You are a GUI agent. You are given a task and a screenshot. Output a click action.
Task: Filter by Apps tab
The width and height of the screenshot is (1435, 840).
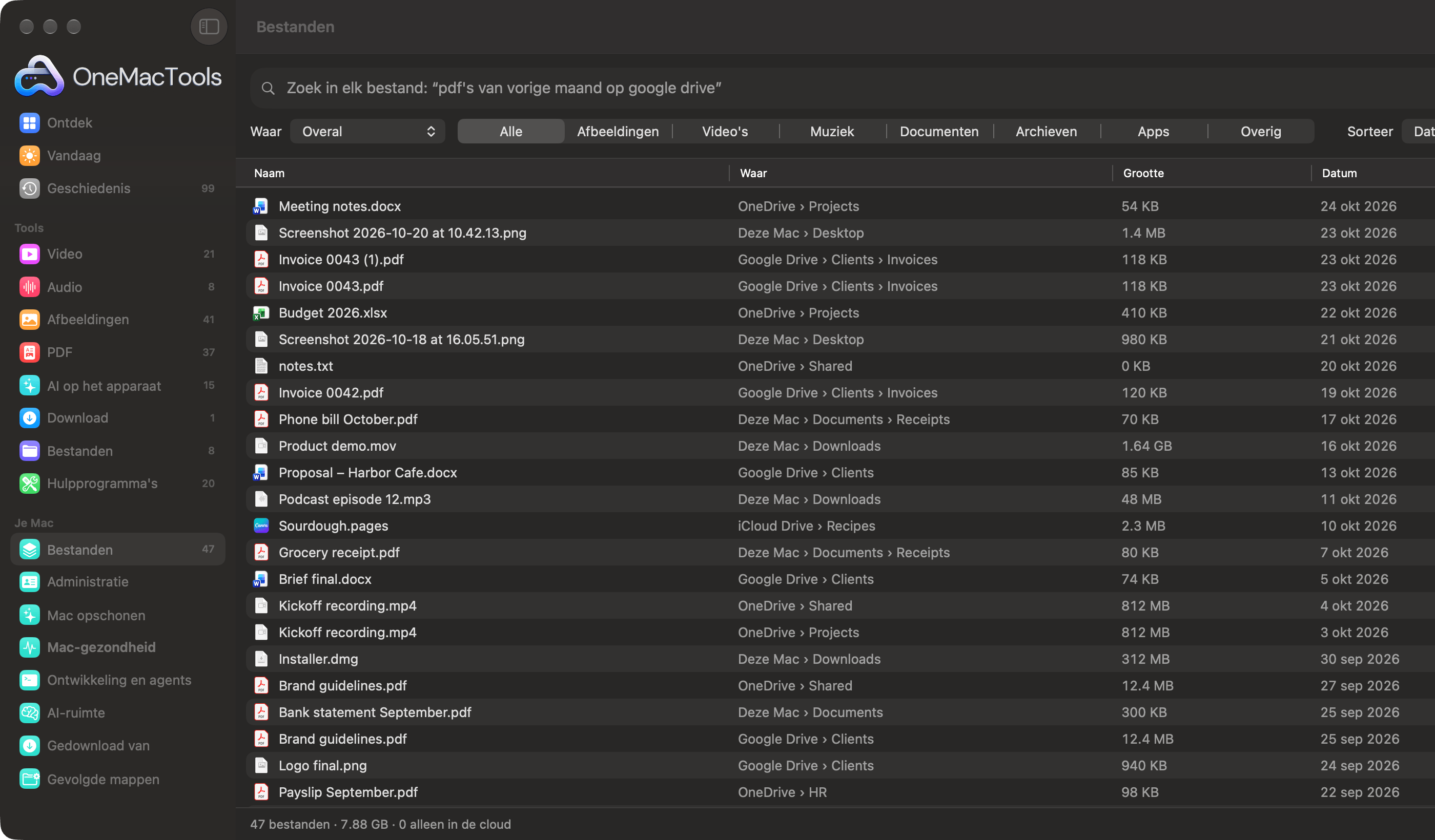(x=1153, y=132)
